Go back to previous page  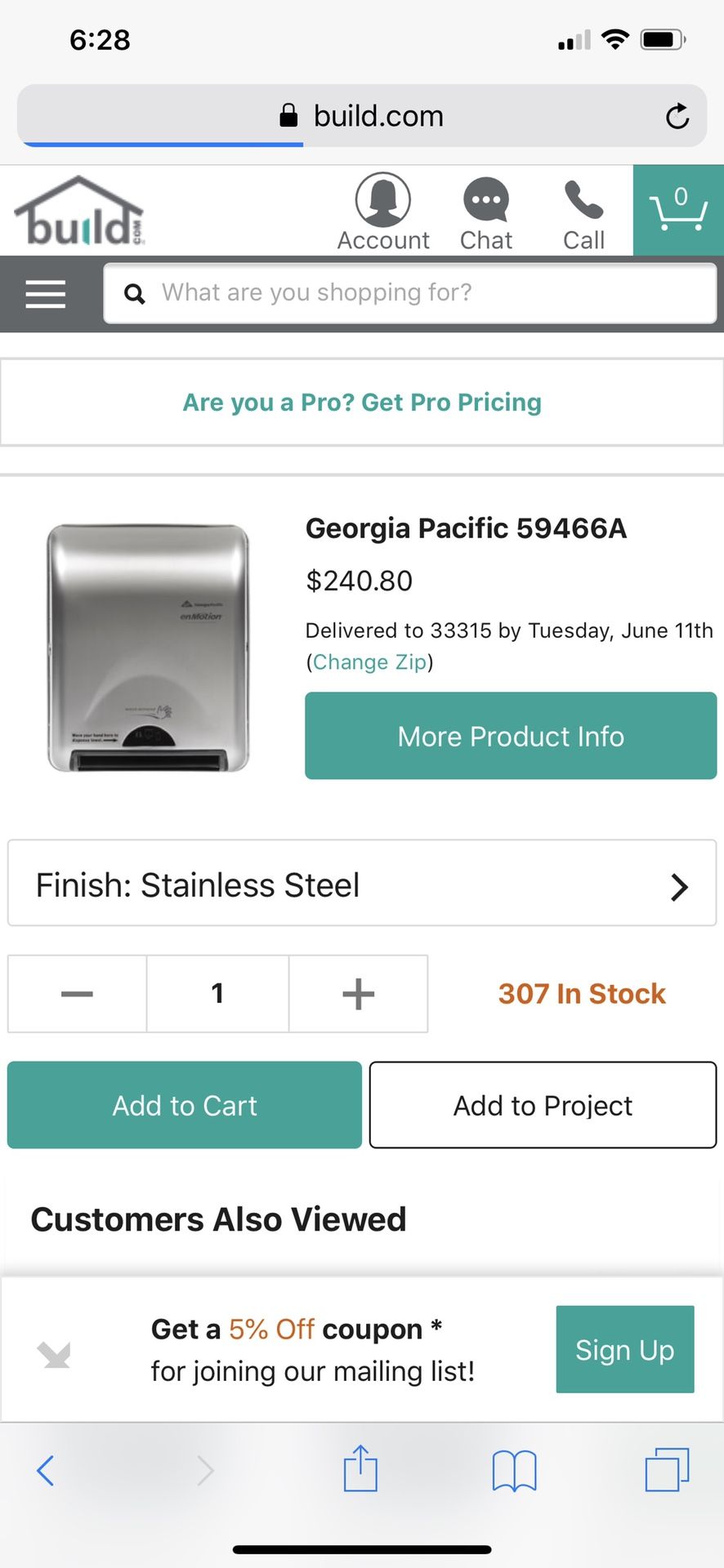(46, 1470)
